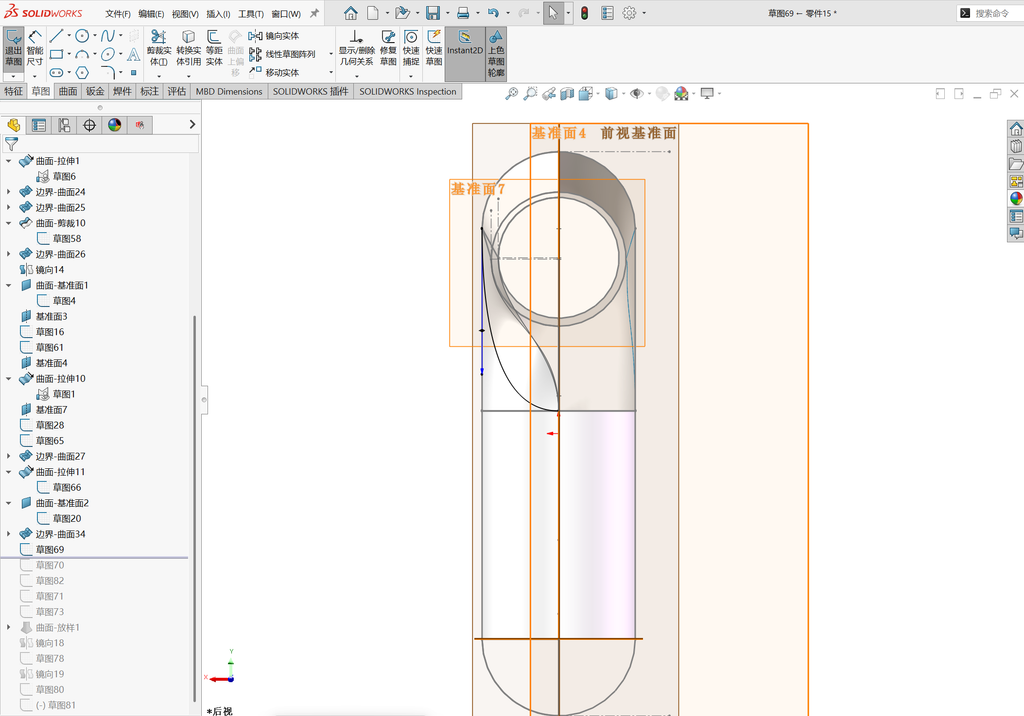This screenshot has height=716, width=1024.
Task: Click Zoom to Fit in view toolbar
Action: tap(511, 94)
